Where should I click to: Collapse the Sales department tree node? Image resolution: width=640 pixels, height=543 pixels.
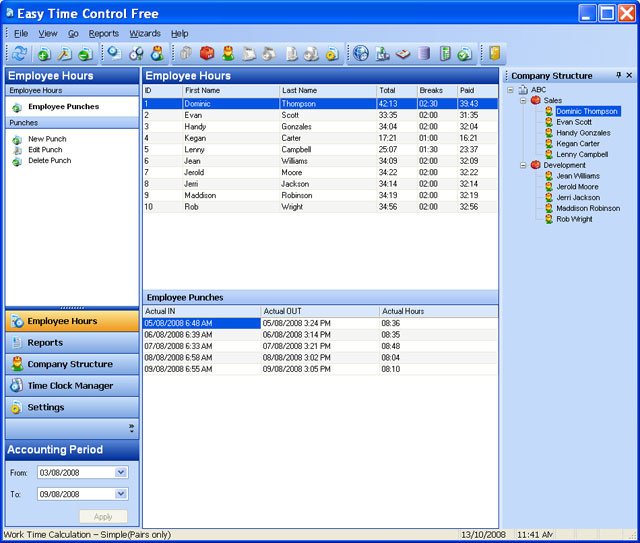coord(523,100)
